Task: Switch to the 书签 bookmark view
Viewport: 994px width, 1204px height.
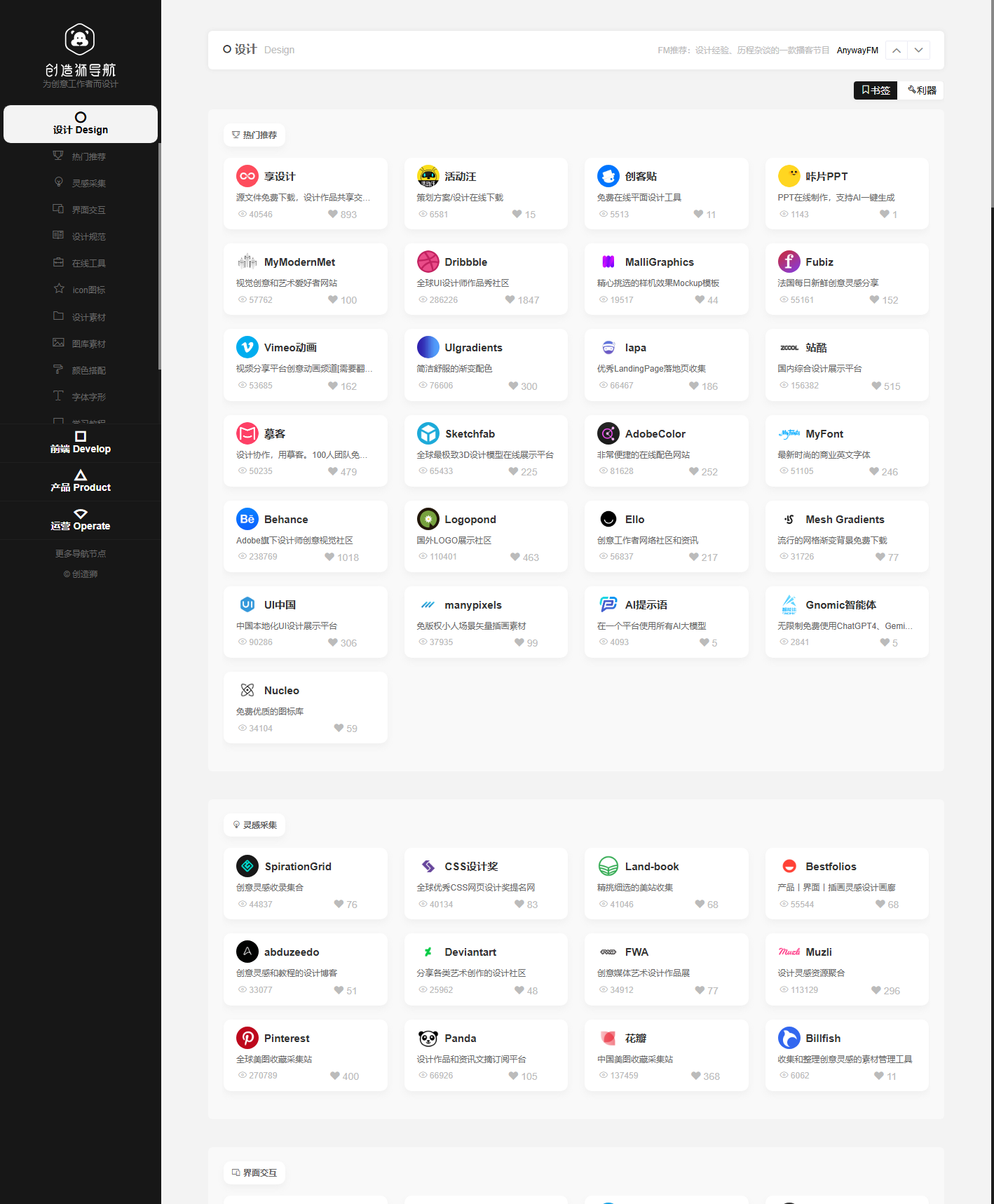Action: point(875,90)
